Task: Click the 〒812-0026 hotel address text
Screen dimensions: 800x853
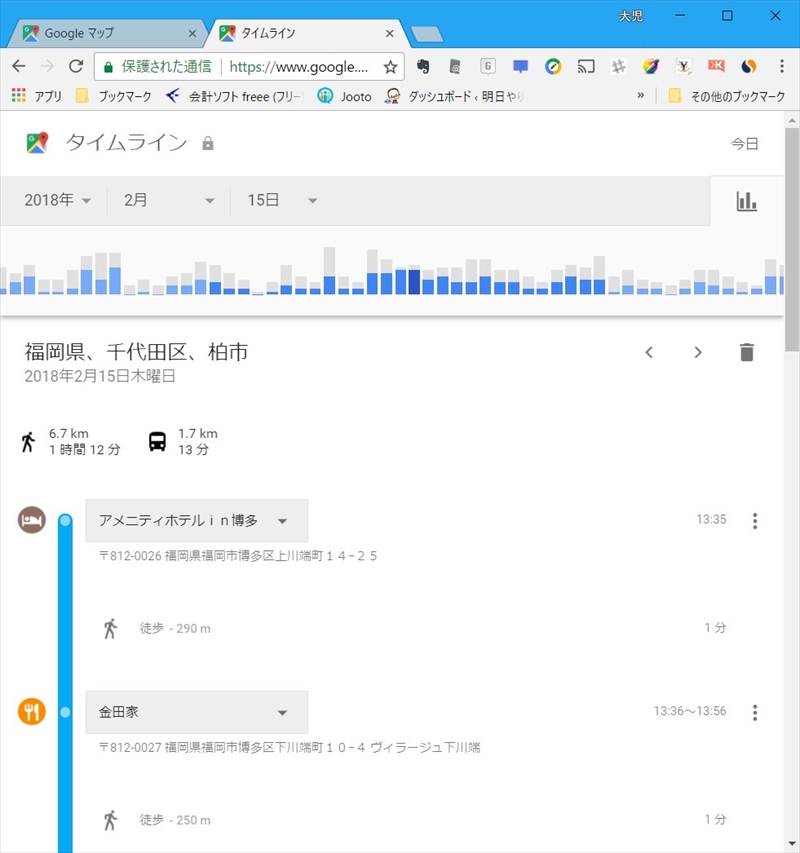Action: [x=238, y=556]
